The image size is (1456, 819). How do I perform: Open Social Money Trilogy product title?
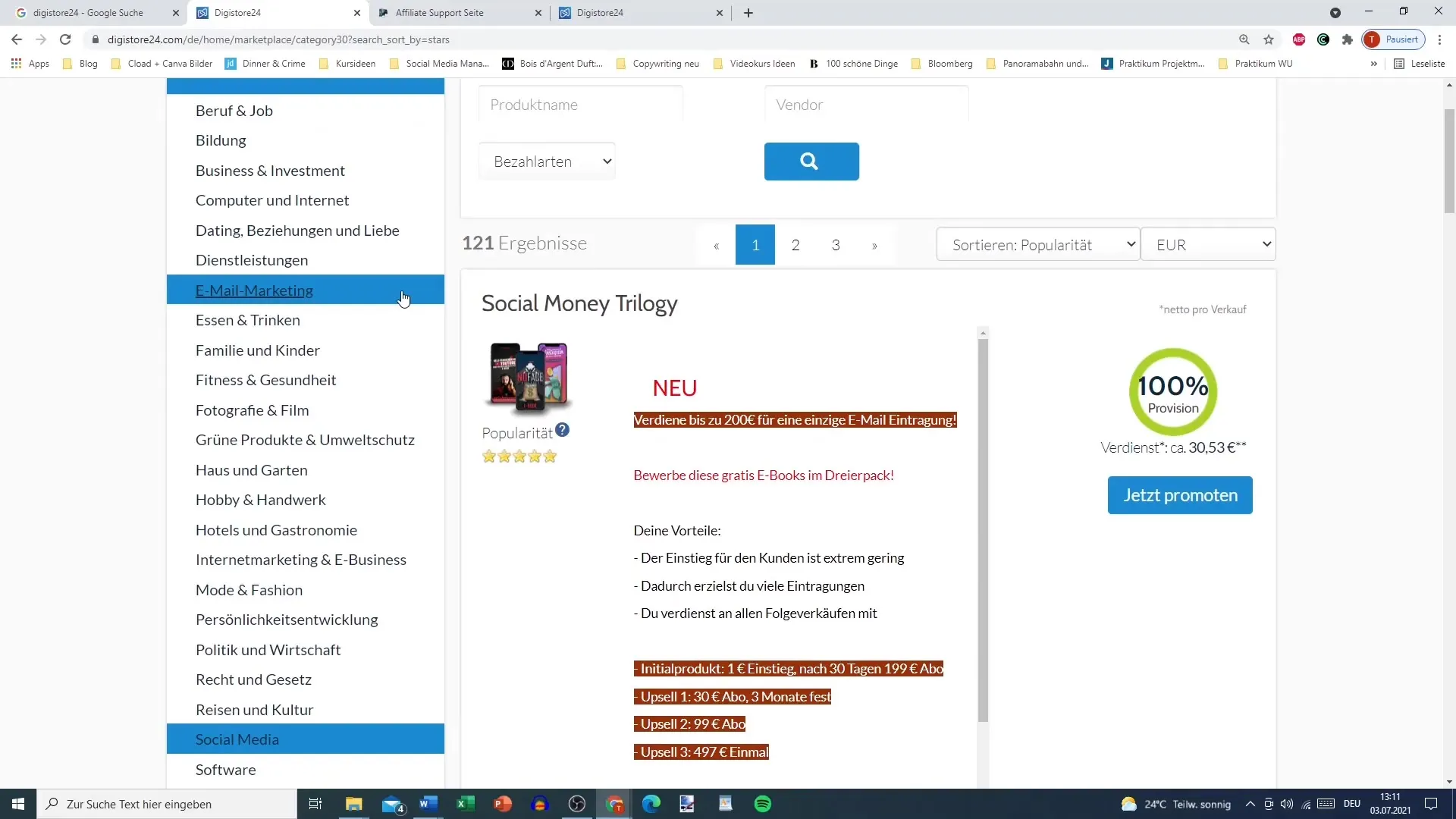point(579,303)
